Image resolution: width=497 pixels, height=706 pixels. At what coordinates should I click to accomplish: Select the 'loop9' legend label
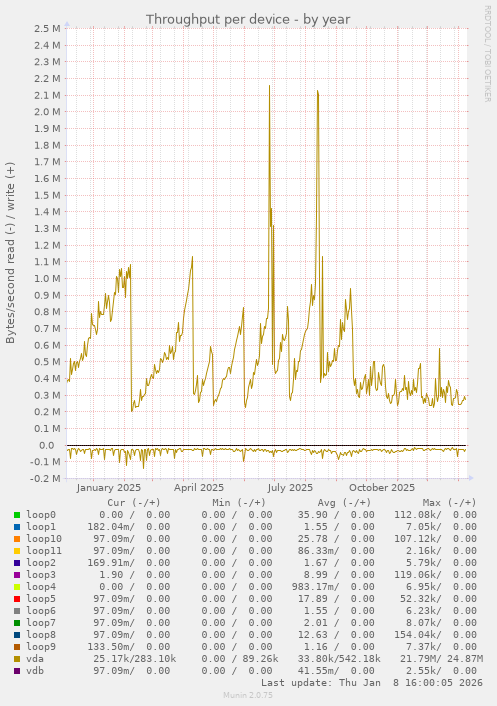pos(41,647)
